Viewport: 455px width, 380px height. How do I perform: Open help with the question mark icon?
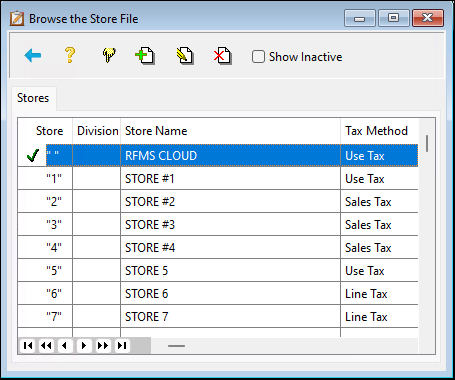70,55
